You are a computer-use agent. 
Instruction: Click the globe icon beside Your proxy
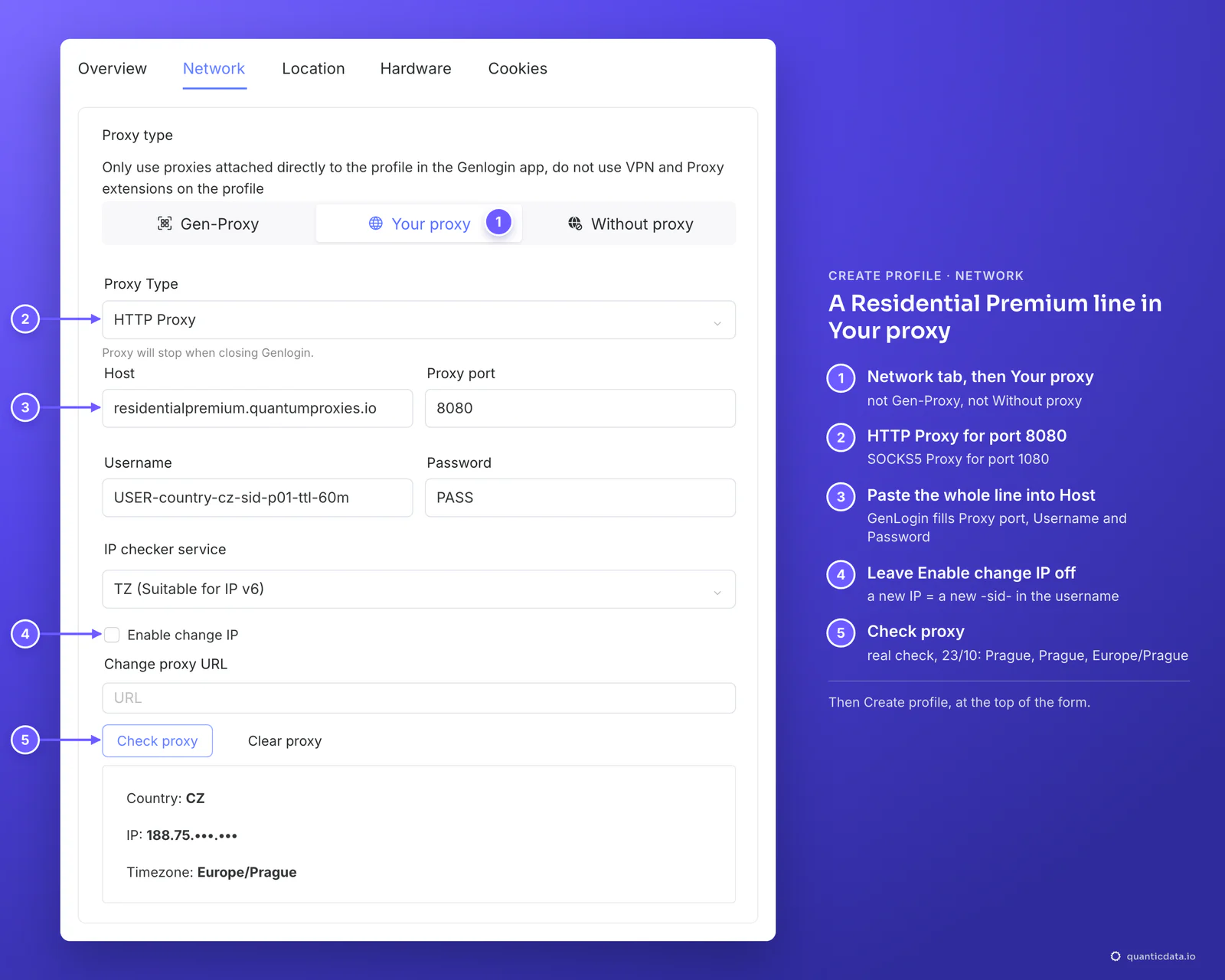tap(376, 224)
